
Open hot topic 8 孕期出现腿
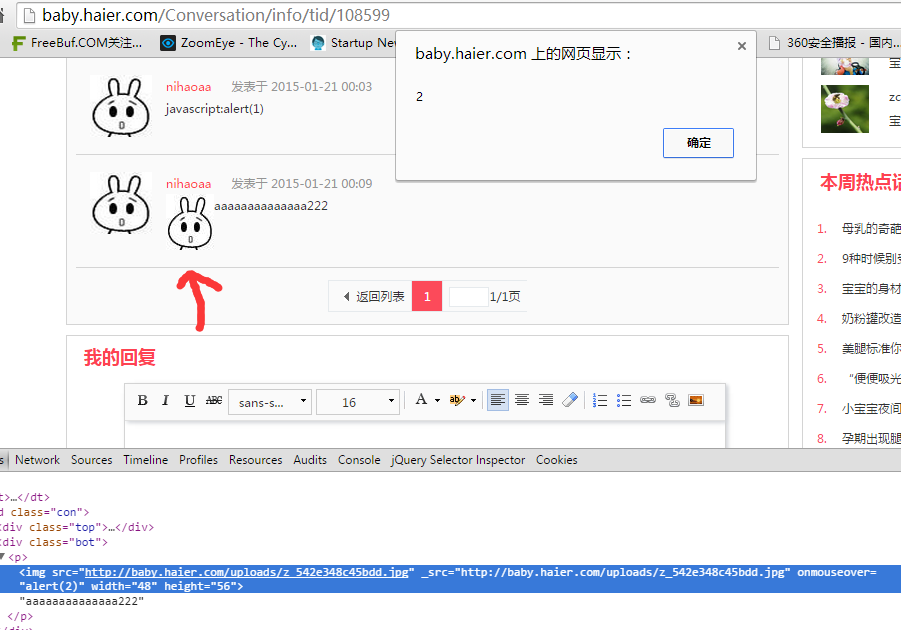[x=871, y=439]
